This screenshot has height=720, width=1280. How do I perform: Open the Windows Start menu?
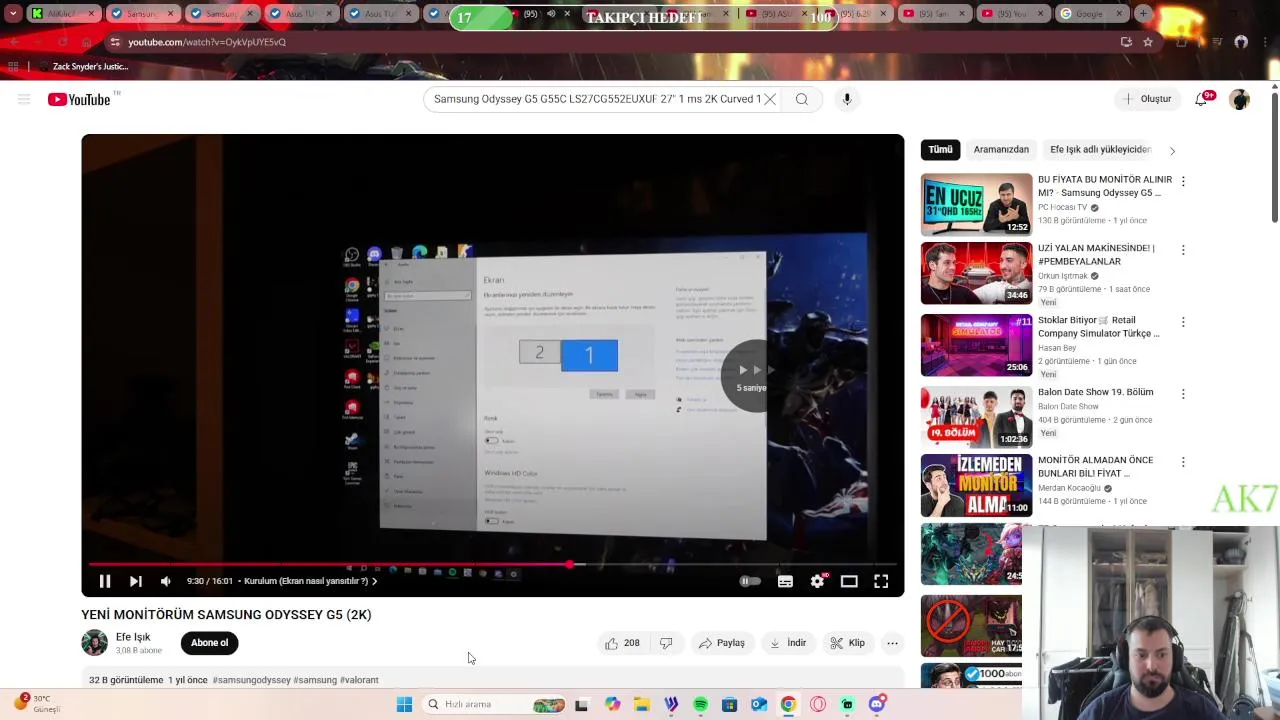(x=404, y=704)
